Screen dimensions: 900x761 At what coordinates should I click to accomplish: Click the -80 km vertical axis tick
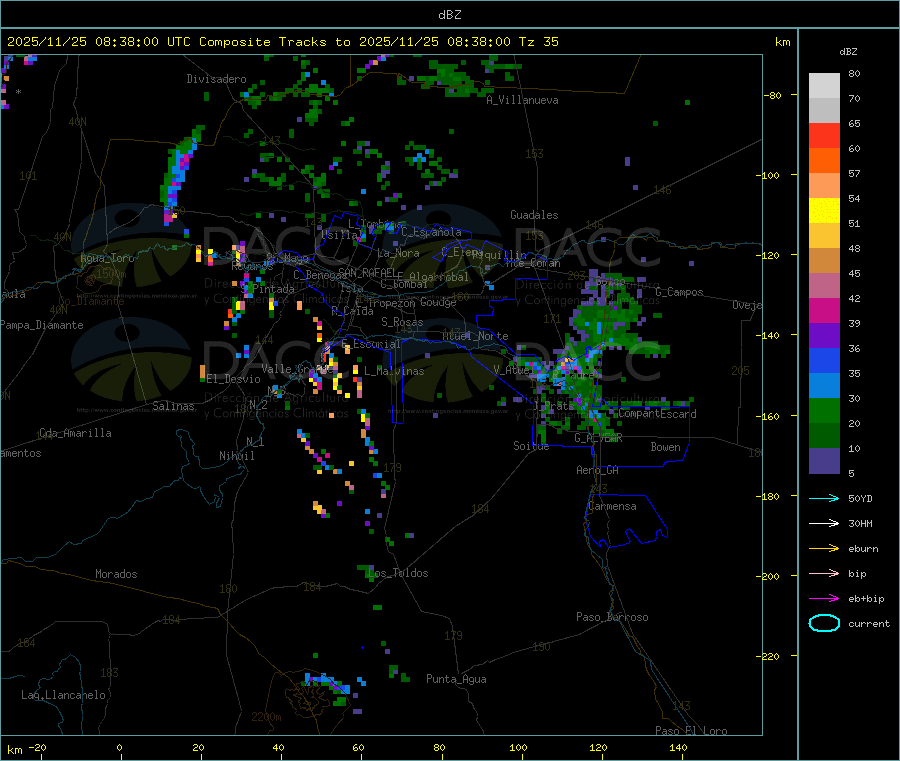(773, 95)
